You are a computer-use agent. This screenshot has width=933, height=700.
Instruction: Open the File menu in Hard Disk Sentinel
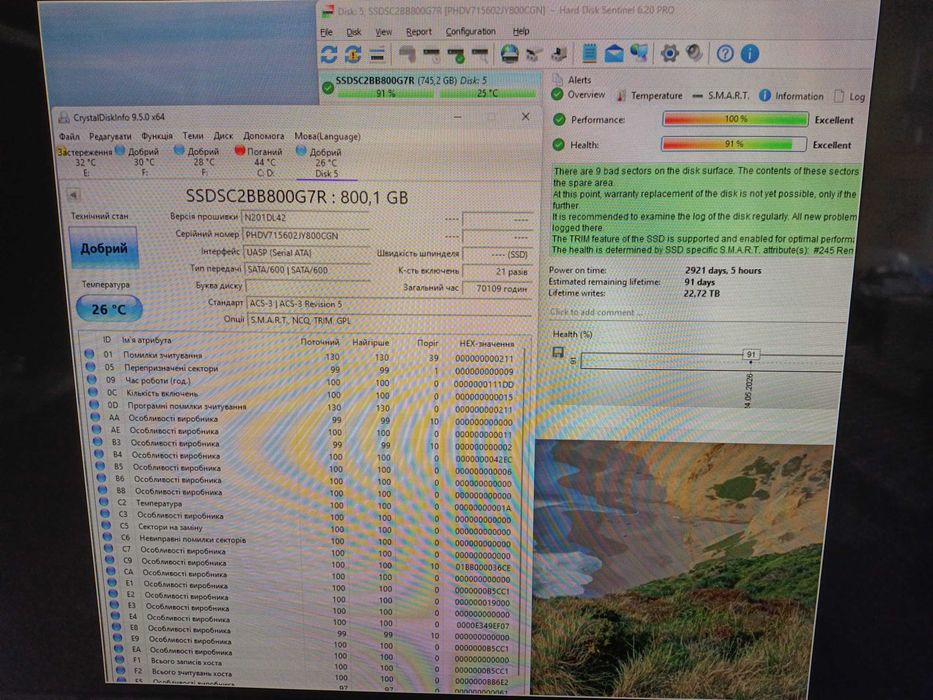(x=326, y=32)
